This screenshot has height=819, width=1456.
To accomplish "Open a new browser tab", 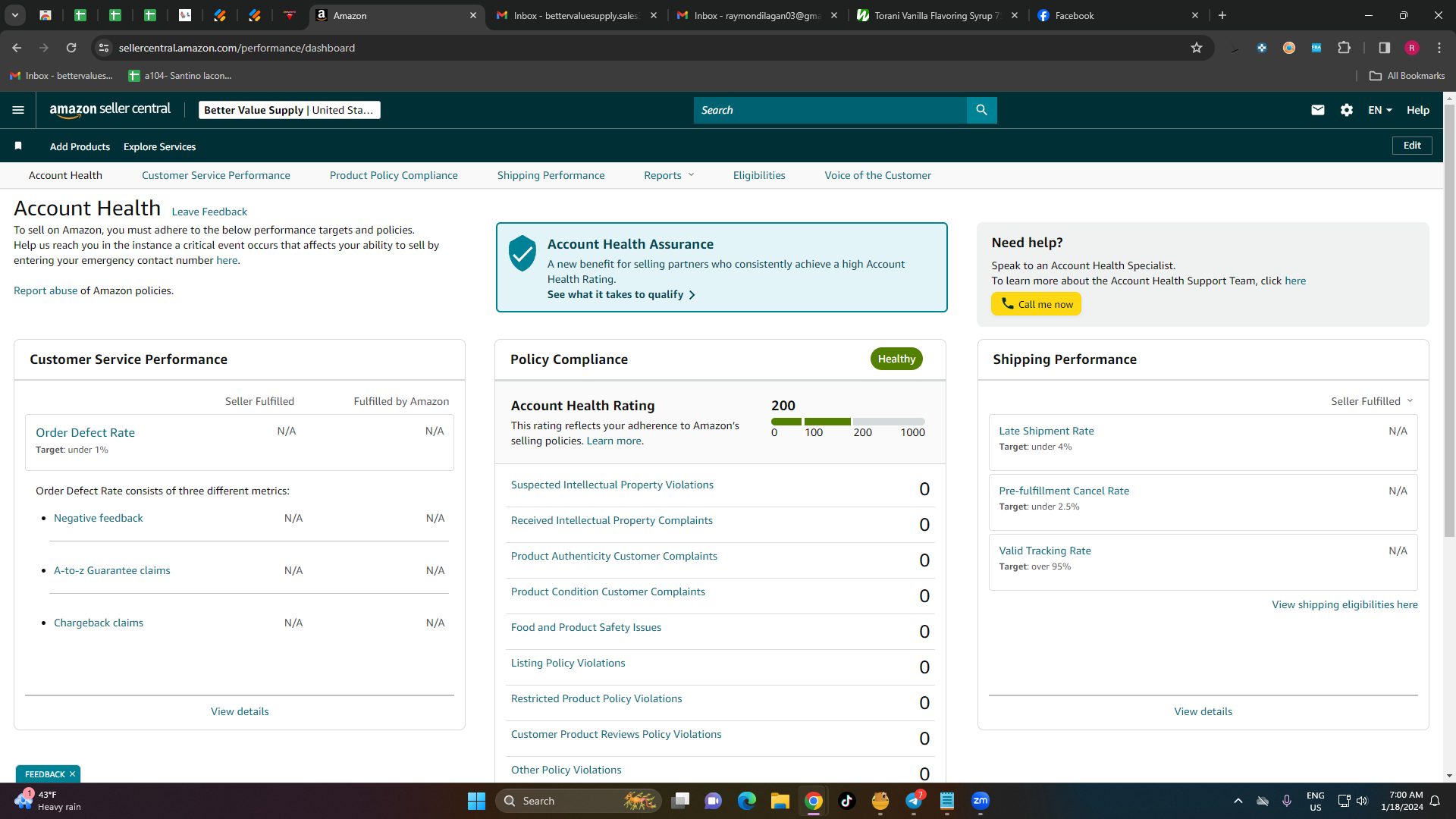I will point(1222,15).
